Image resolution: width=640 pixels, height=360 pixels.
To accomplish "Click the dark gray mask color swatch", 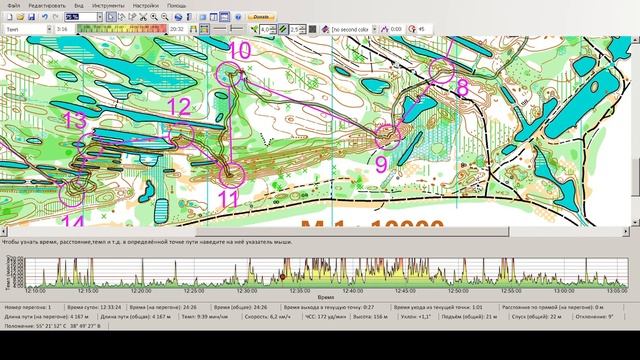I will [x=313, y=29].
